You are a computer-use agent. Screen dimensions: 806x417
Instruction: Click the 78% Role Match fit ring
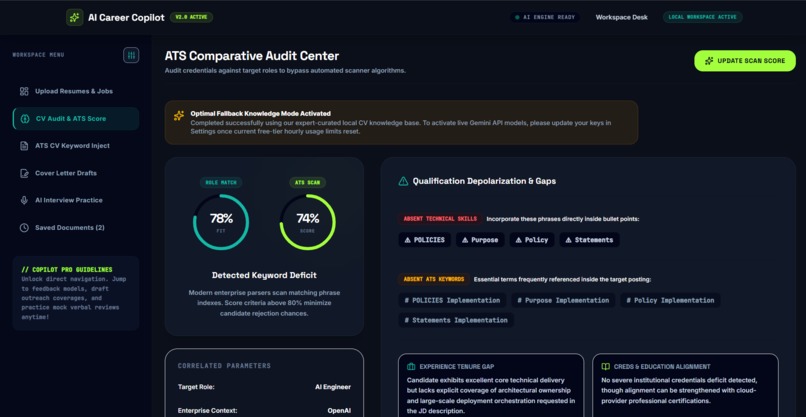tap(221, 222)
